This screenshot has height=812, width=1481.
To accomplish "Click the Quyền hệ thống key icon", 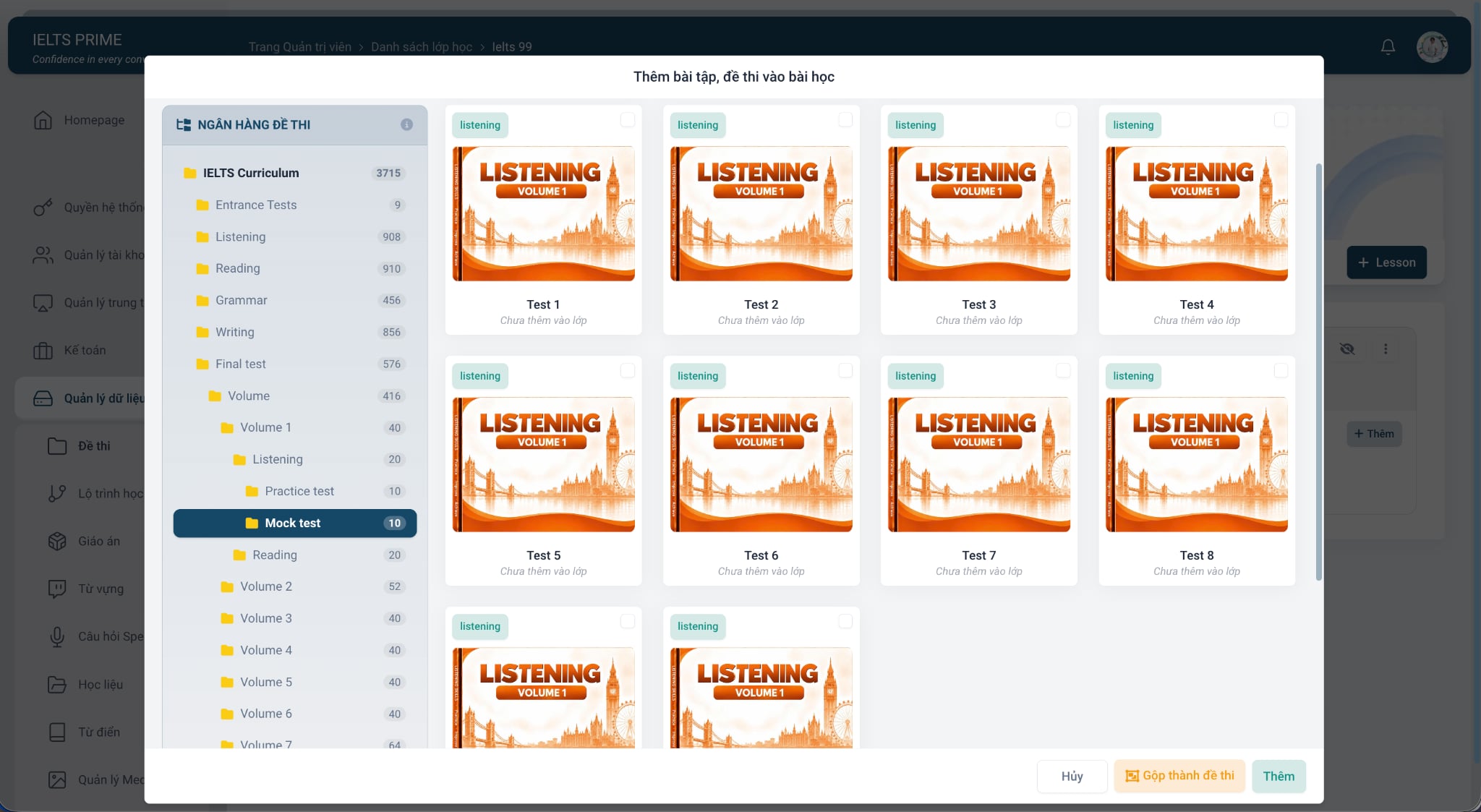I will click(43, 208).
